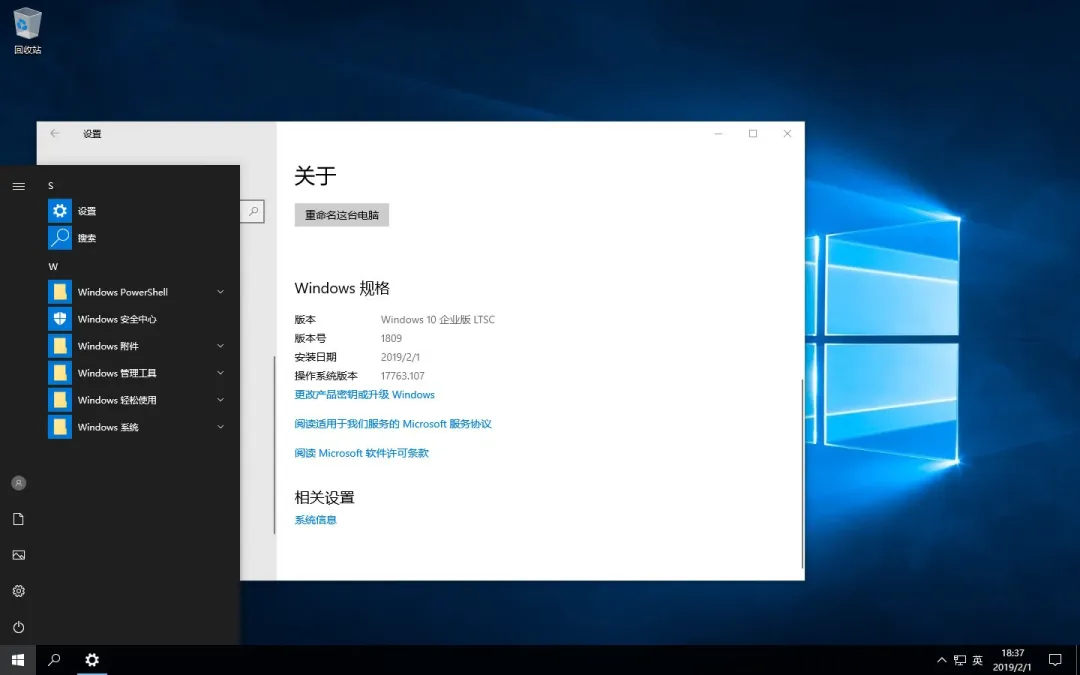
Task: Expand Windows 系统 chevron
Action: [x=220, y=427]
